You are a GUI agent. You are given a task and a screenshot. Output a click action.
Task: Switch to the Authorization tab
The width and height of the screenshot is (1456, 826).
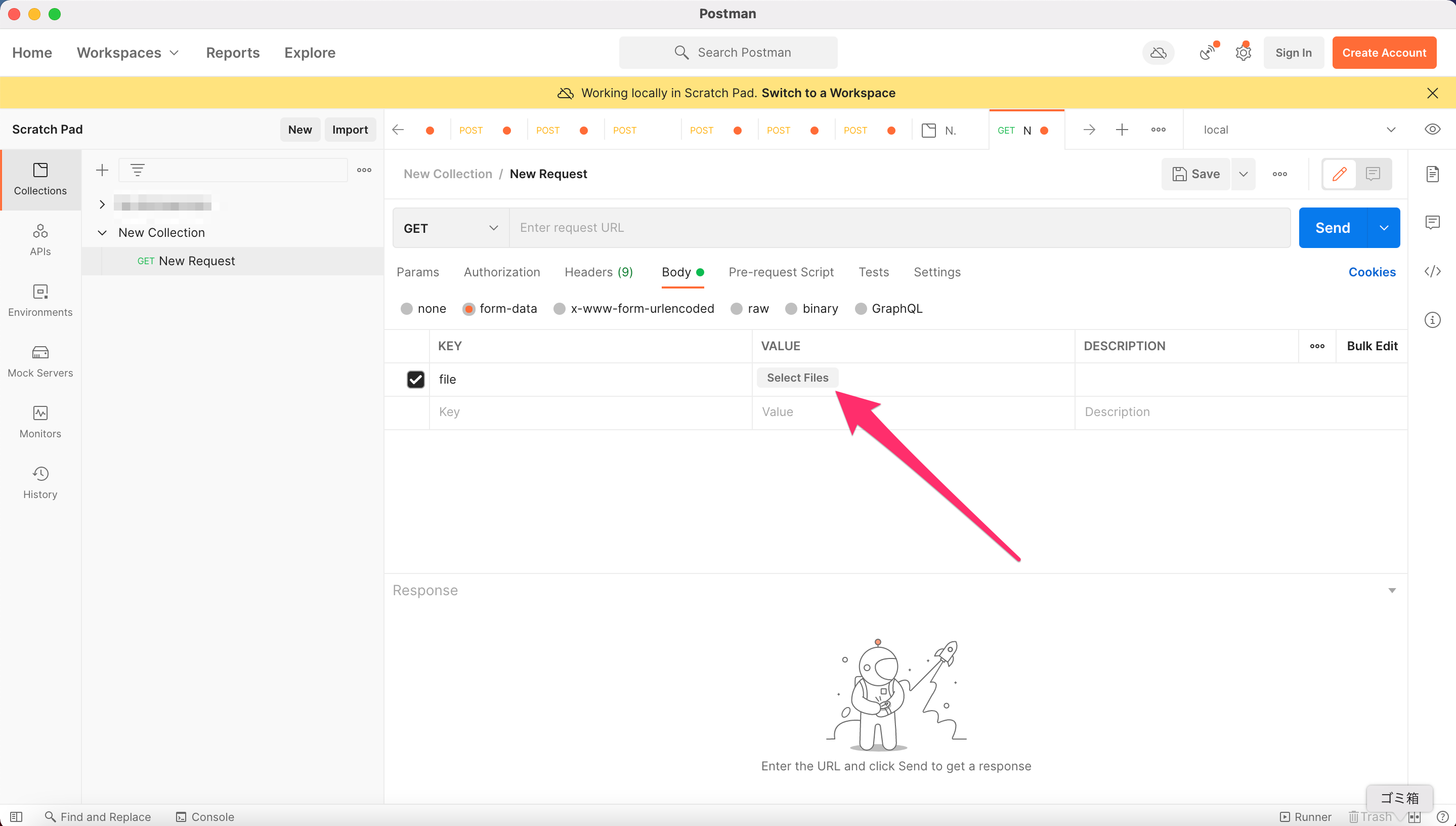point(502,272)
